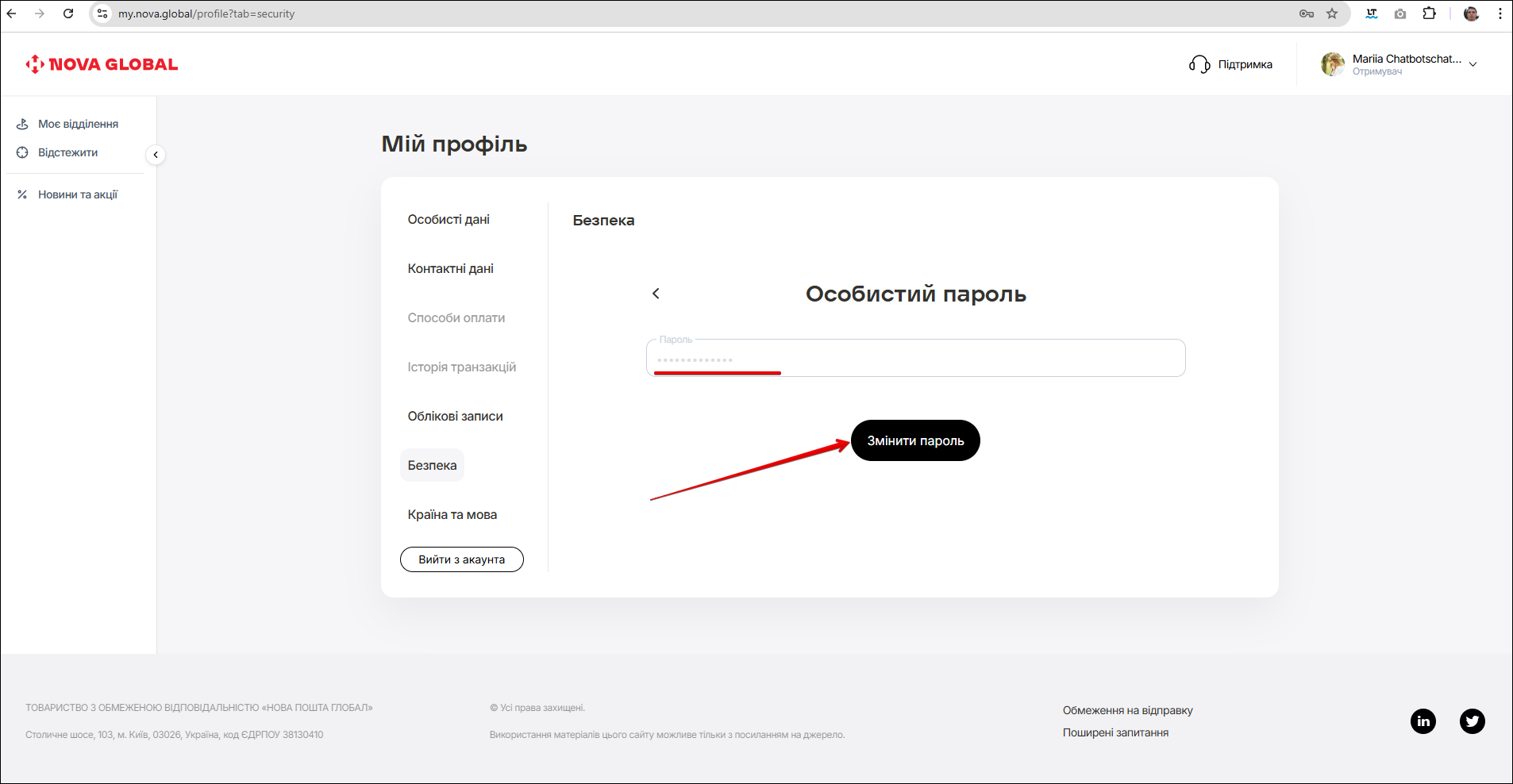Reload the page
The image size is (1513, 784).
pyautogui.click(x=68, y=13)
